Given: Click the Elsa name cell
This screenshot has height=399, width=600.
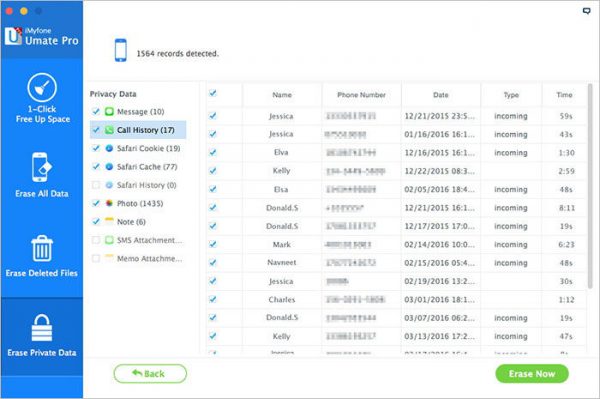Looking at the screenshot, I should pyautogui.click(x=281, y=189).
